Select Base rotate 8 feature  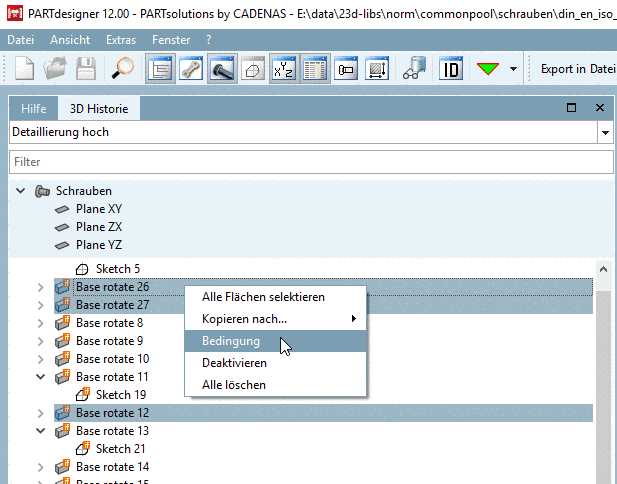tap(109, 323)
